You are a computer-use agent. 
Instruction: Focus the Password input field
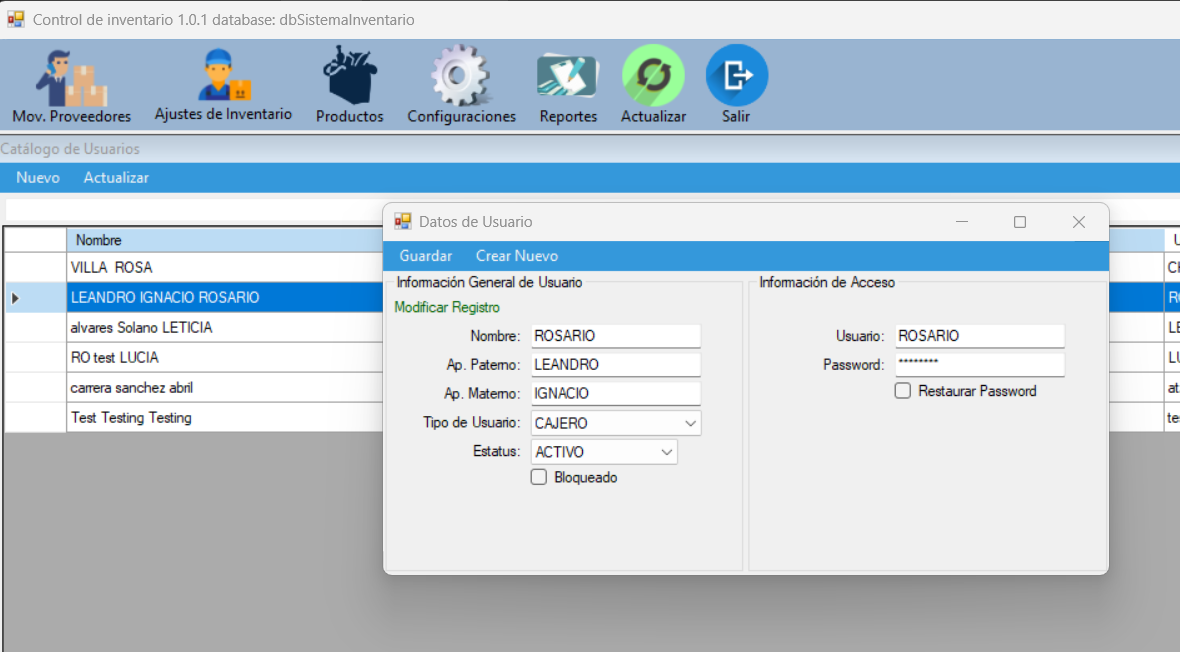(977, 365)
